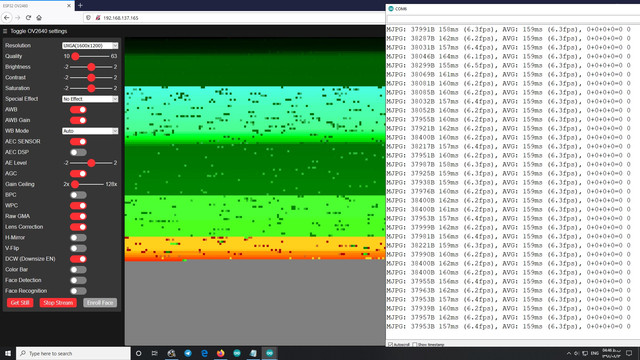Image resolution: width=640 pixels, height=360 pixels.
Task: Click the Get Still button
Action: click(x=20, y=303)
